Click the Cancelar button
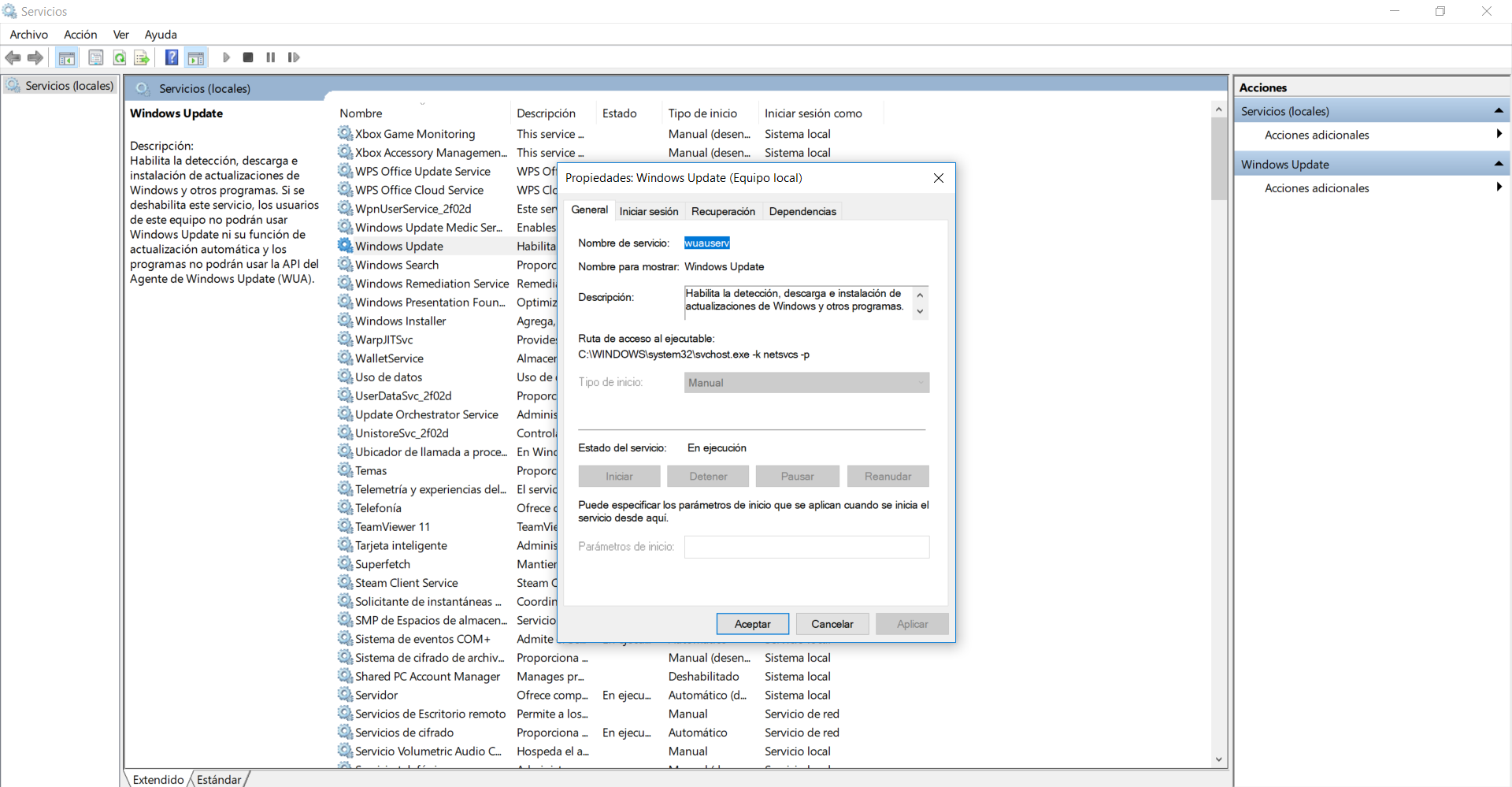The height and width of the screenshot is (787, 1512). (x=832, y=624)
